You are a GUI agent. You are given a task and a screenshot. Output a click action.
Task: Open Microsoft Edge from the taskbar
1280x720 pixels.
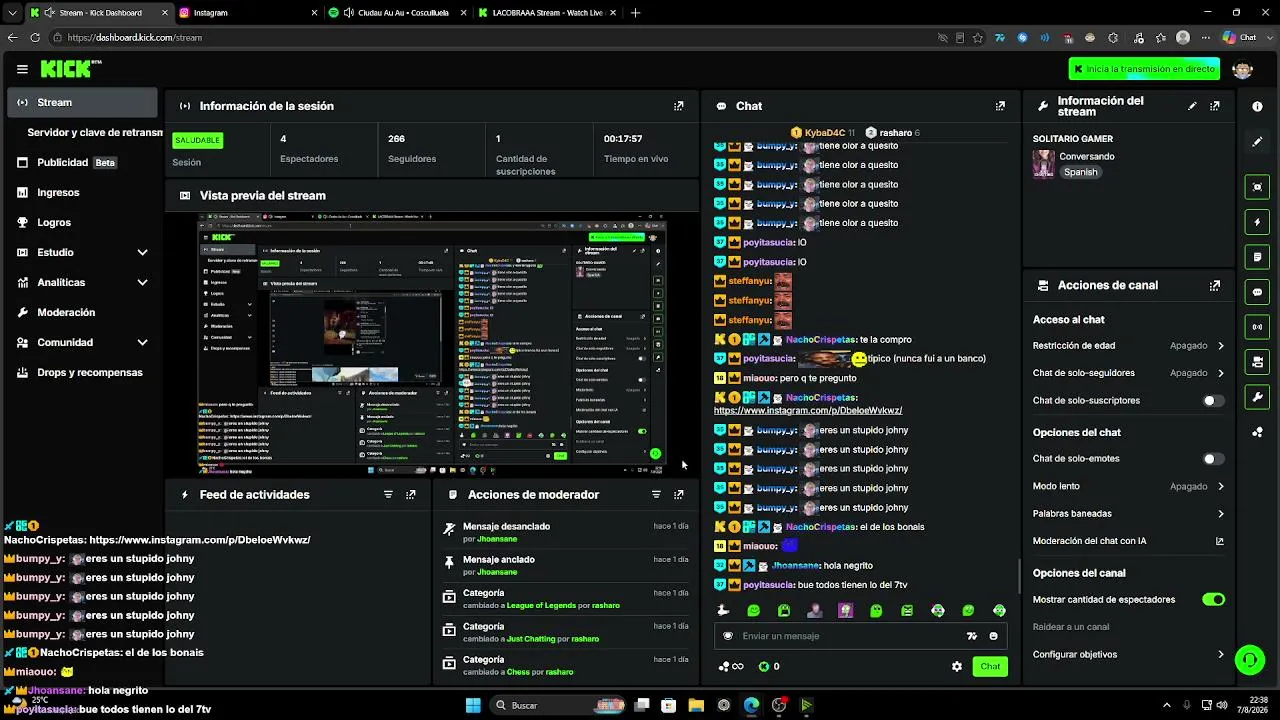752,706
